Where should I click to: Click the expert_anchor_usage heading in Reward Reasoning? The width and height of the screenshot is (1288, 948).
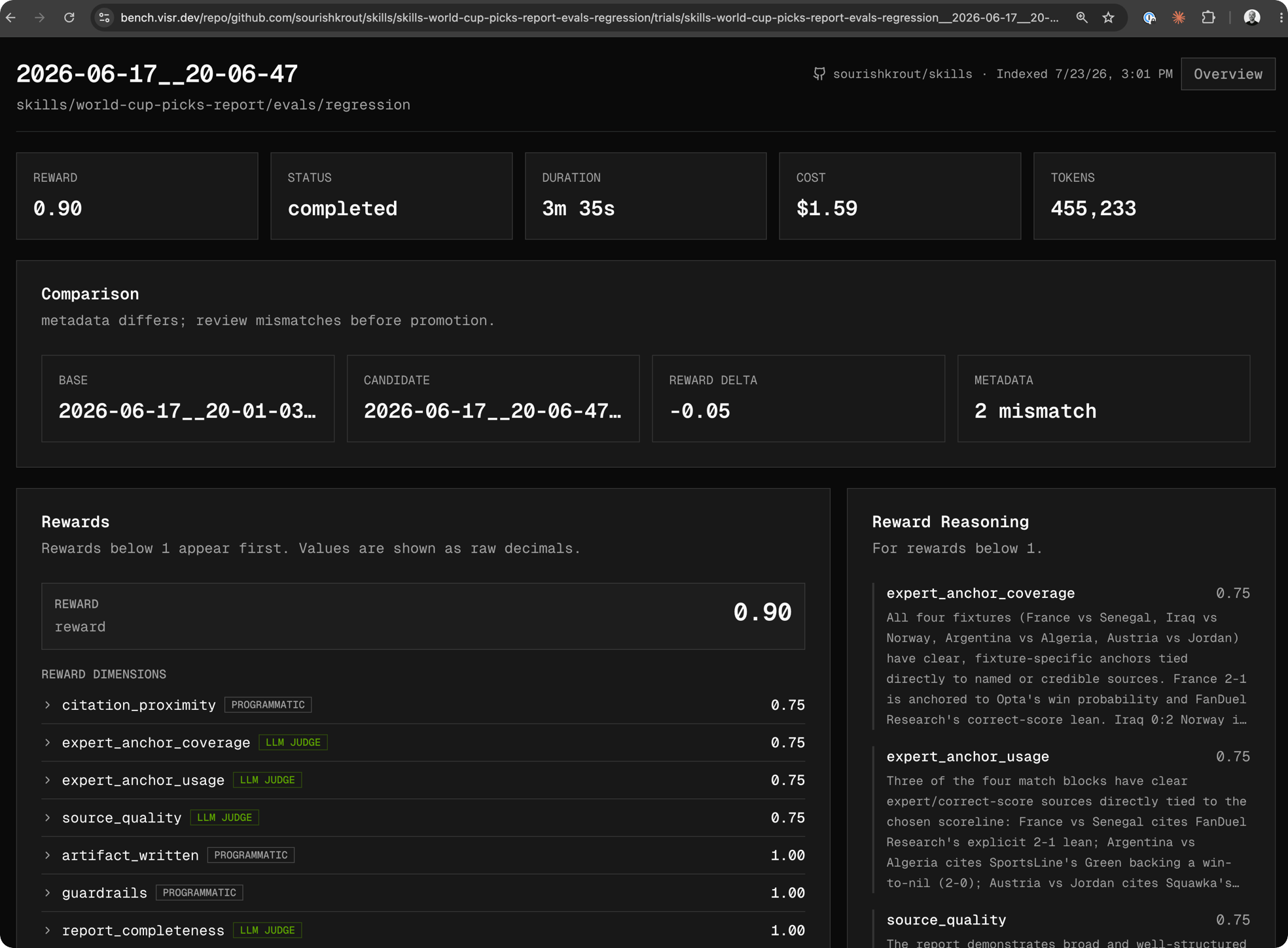coord(967,757)
